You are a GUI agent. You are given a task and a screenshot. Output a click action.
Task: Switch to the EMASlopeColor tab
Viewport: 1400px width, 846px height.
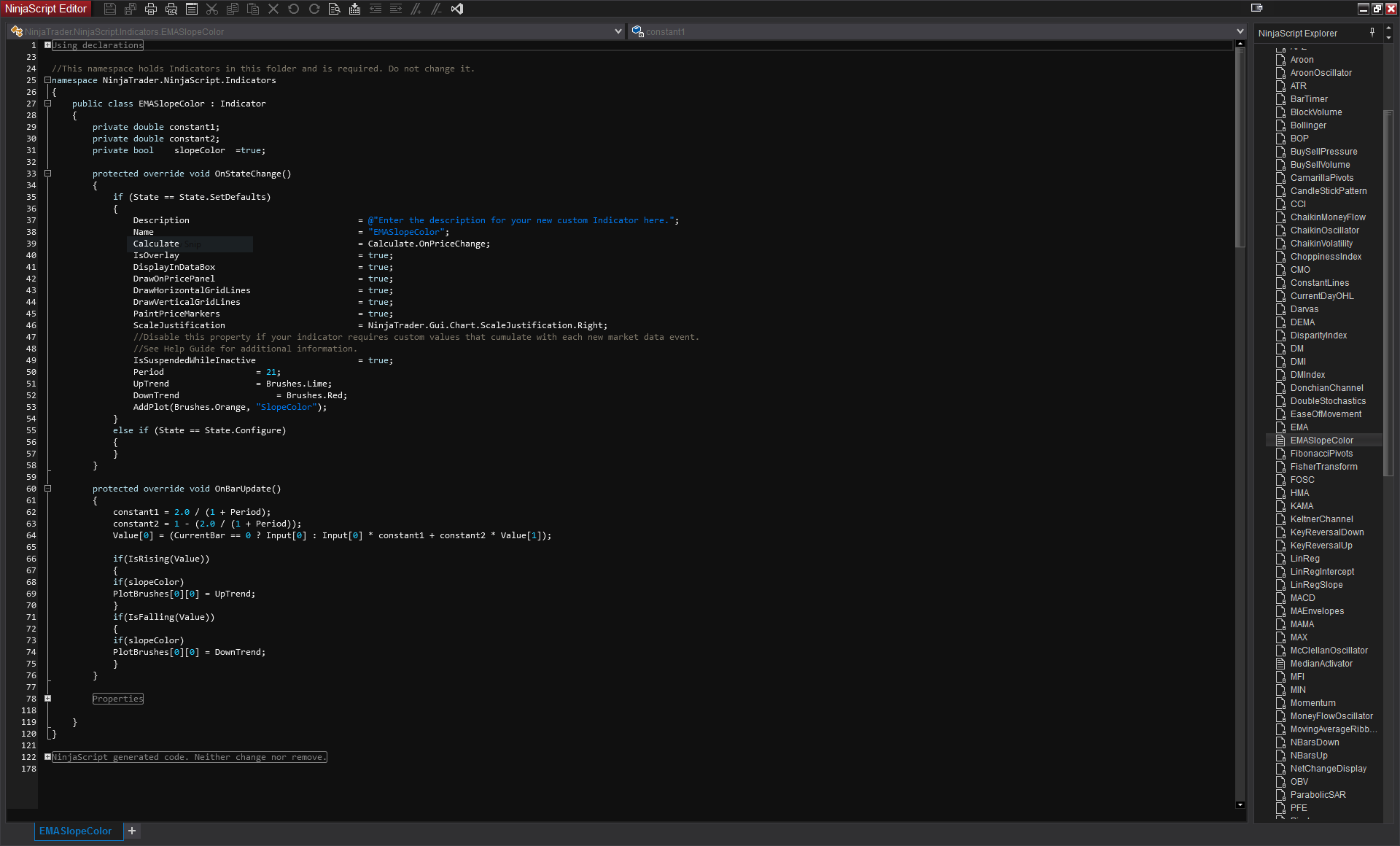[76, 831]
